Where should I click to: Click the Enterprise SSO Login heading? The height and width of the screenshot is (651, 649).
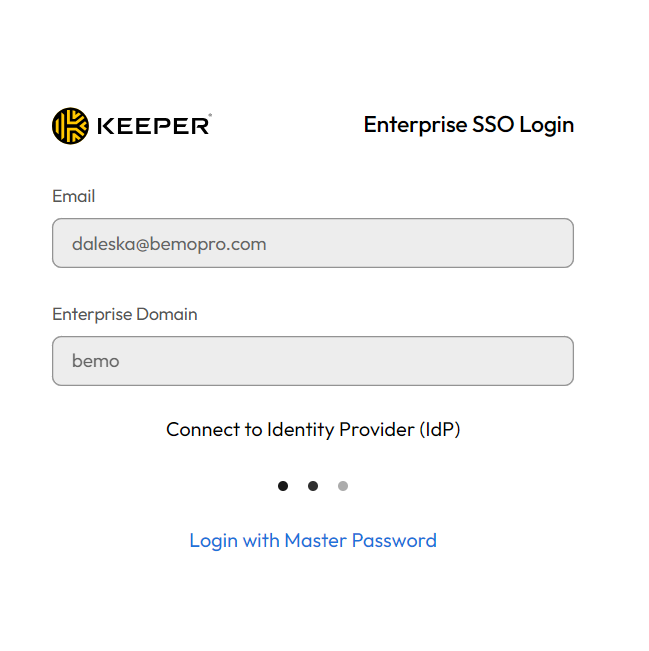[x=468, y=125]
